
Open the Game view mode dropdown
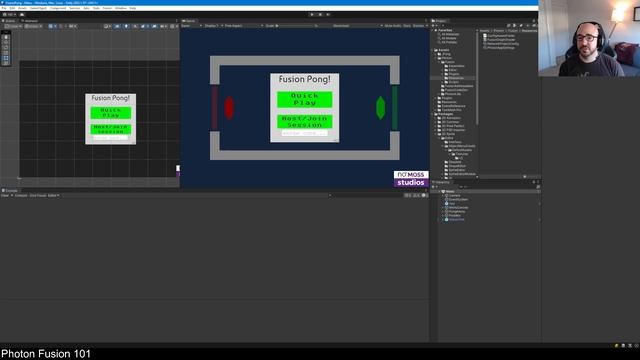click(191, 26)
